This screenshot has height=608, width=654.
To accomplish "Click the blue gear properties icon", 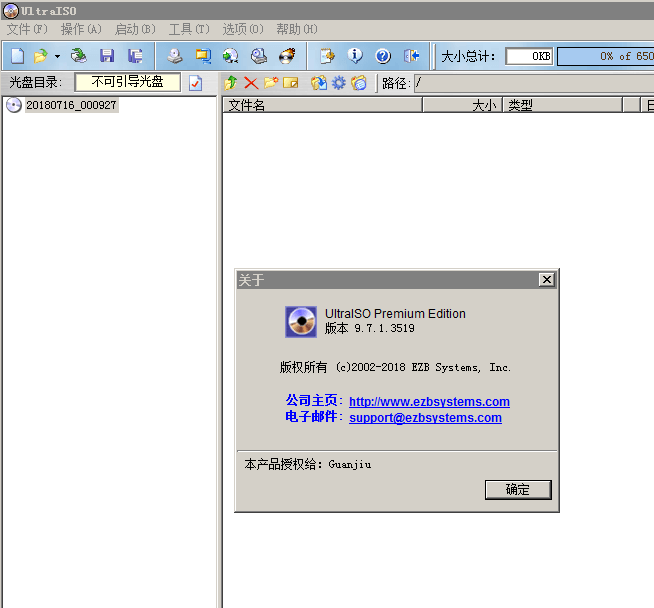I will (339, 83).
